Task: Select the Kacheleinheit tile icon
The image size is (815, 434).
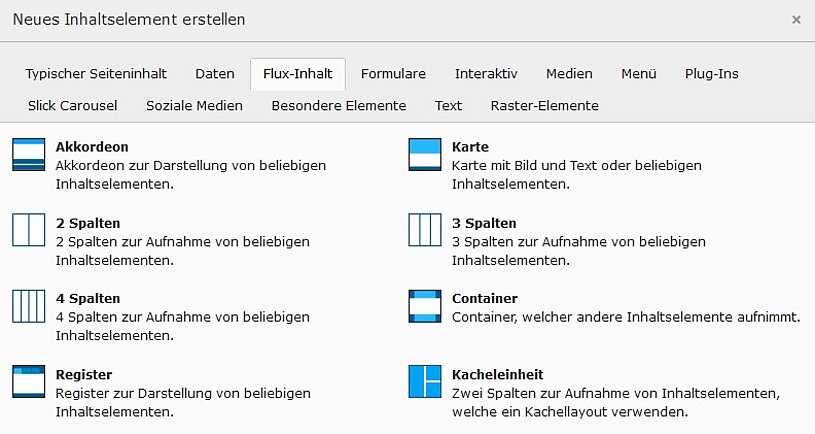Action: [x=425, y=382]
